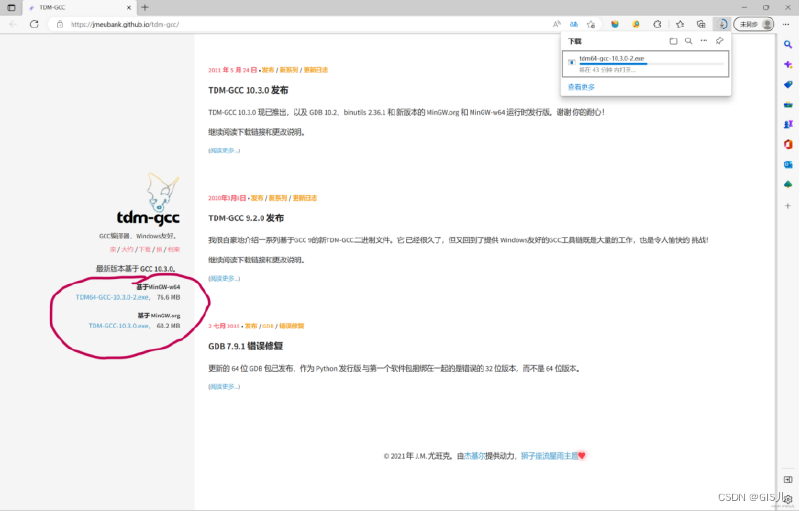Click the back navigation arrow
Screen dimensions: 800x511
(x=13, y=24)
